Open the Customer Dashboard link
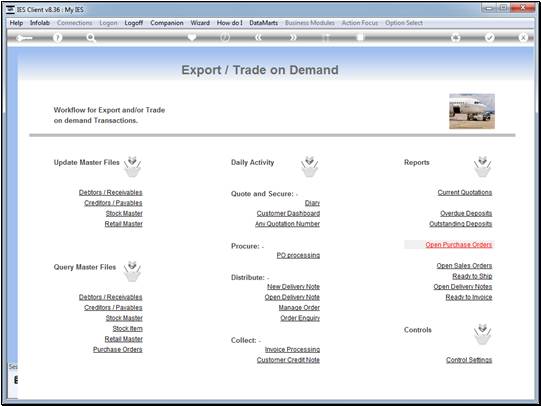Screen dimensions: 541x406 click(288, 214)
